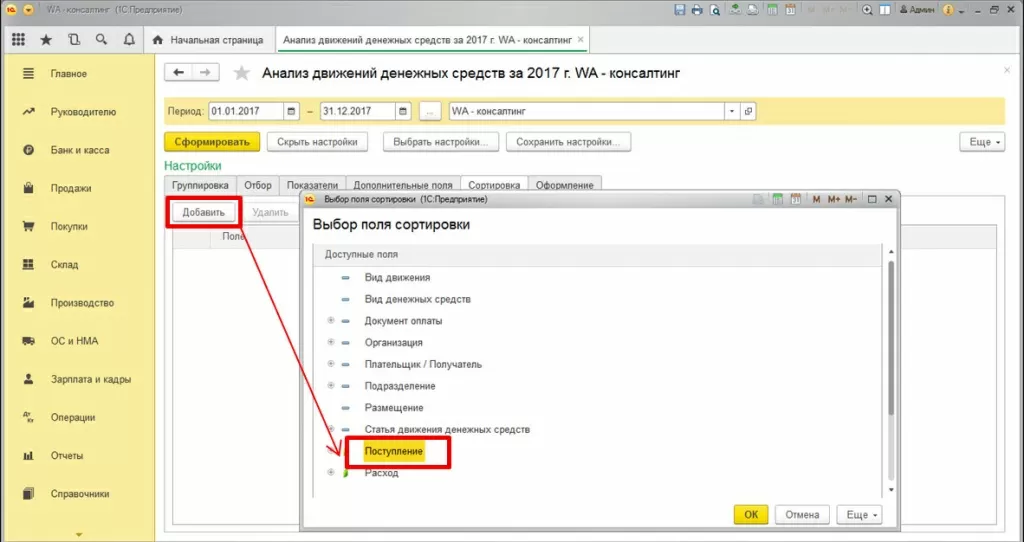Go to home page house icon
The image size is (1024, 542).
tap(157, 40)
